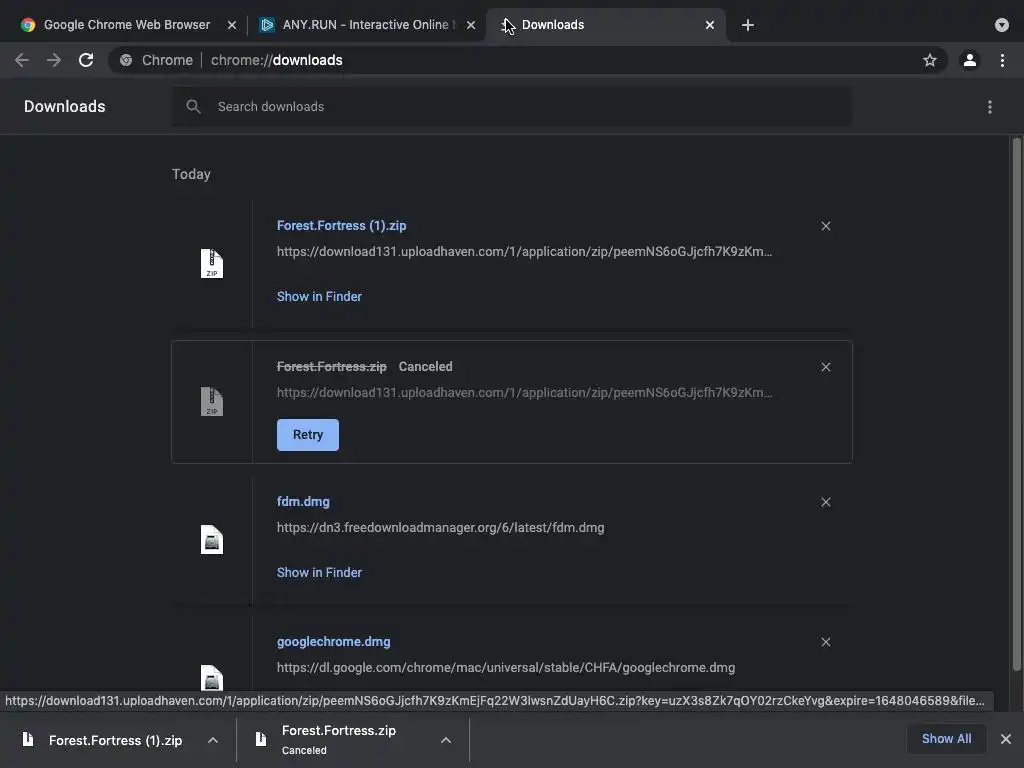1024x768 pixels.
Task: Open the tab search dropdown arrow
Action: (x=1002, y=25)
